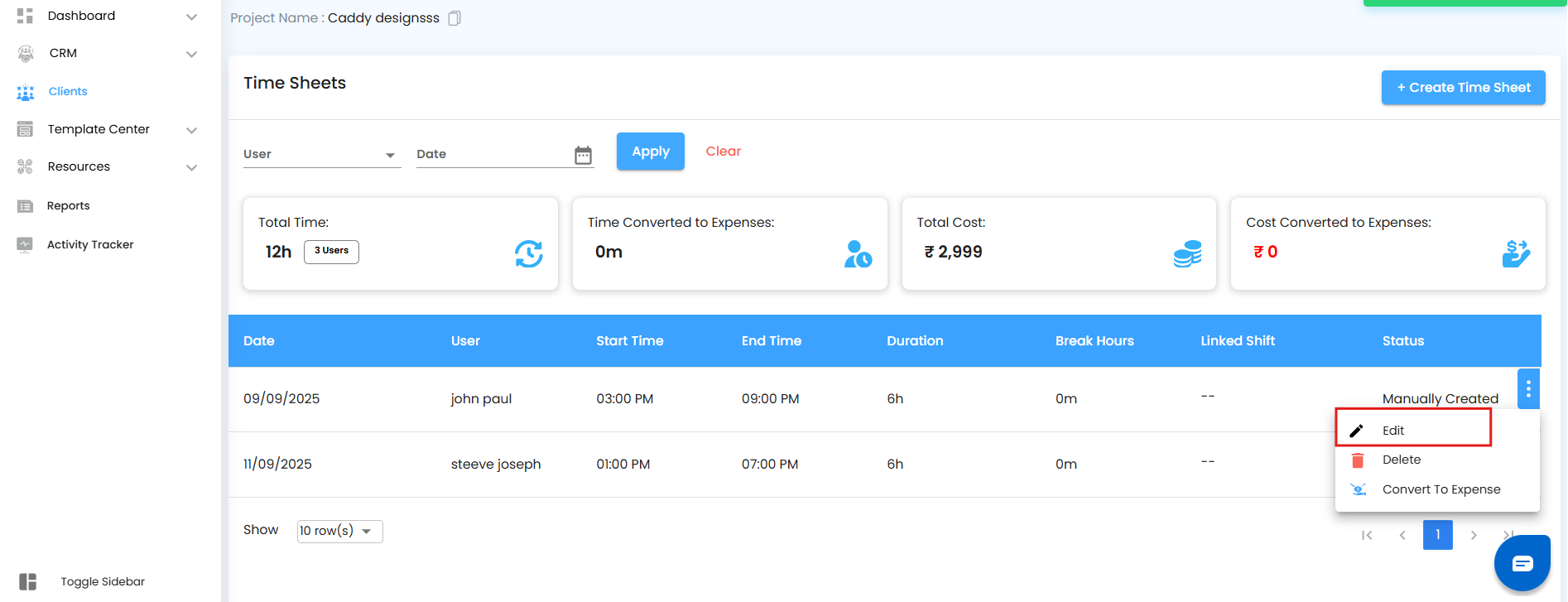Go to Clients in the sidebar
The height and width of the screenshot is (602, 1568).
tap(68, 91)
